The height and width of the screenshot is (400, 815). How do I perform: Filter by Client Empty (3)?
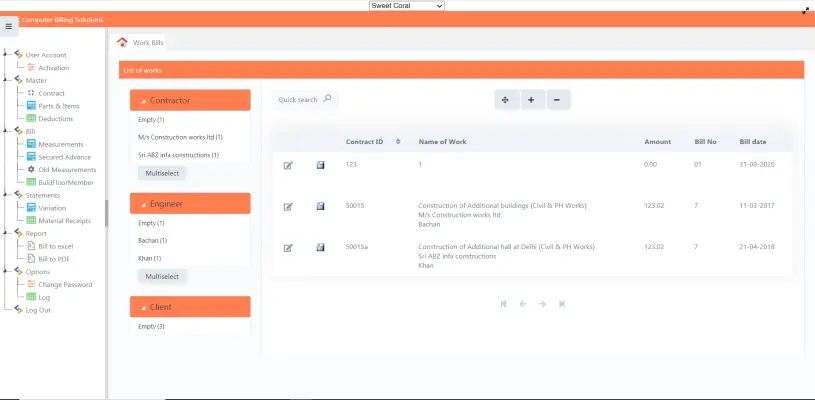coord(151,327)
